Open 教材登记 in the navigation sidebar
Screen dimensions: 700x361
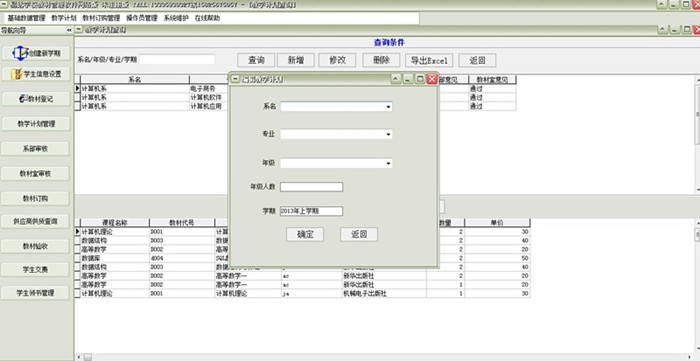pyautogui.click(x=36, y=99)
